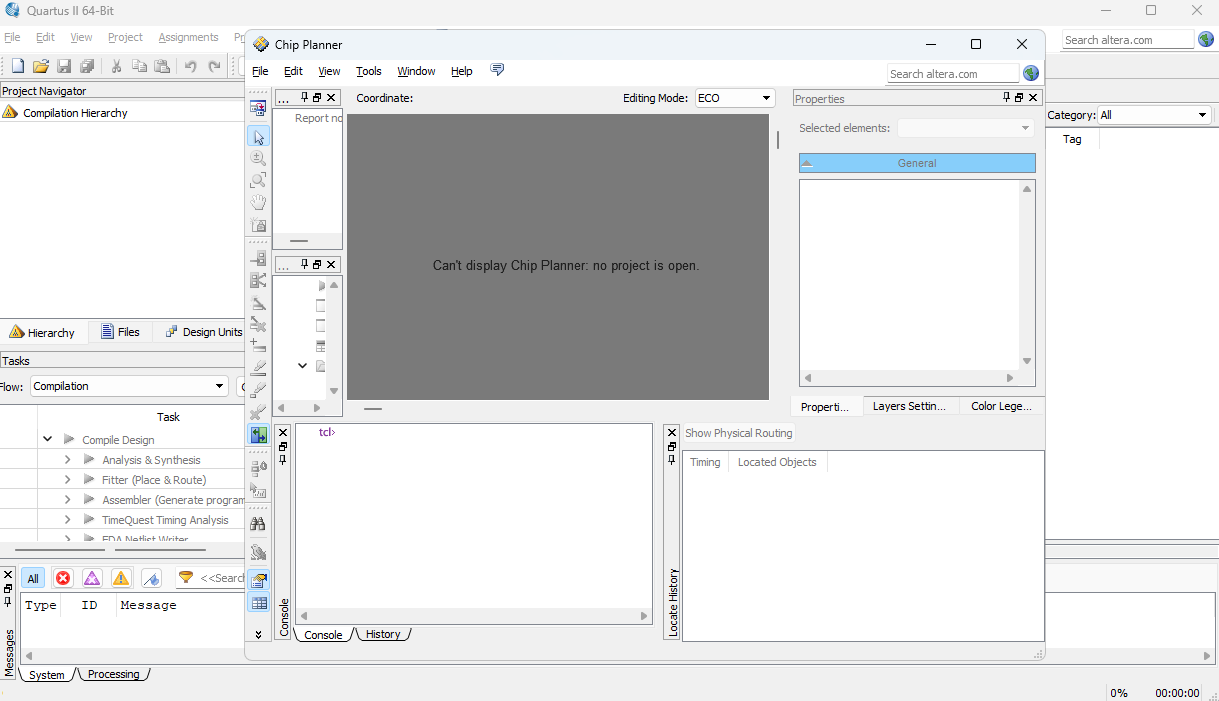The width and height of the screenshot is (1219, 701).
Task: Click the binoculars Find icon
Action: (258, 523)
